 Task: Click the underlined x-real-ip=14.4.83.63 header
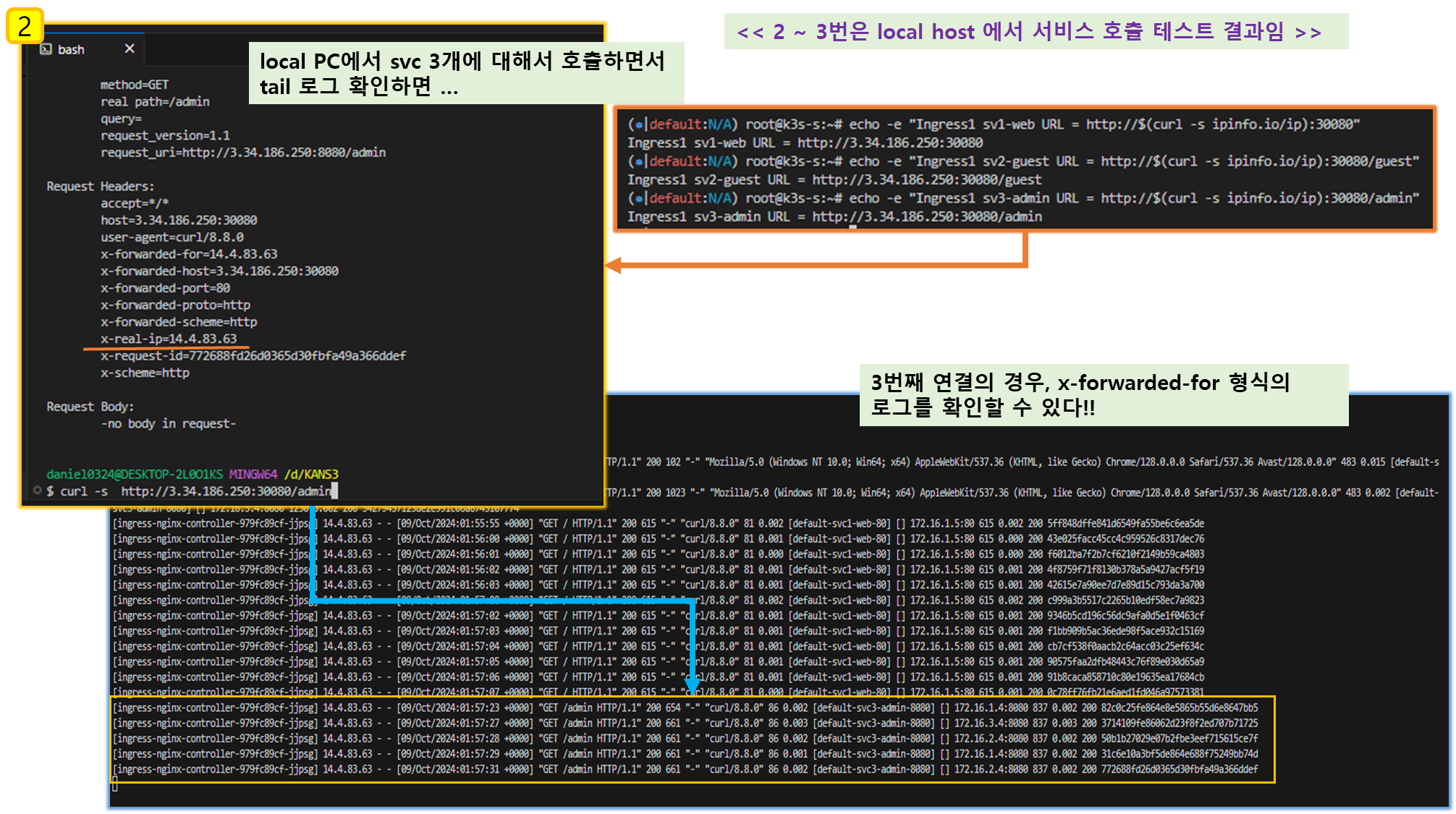(169, 339)
